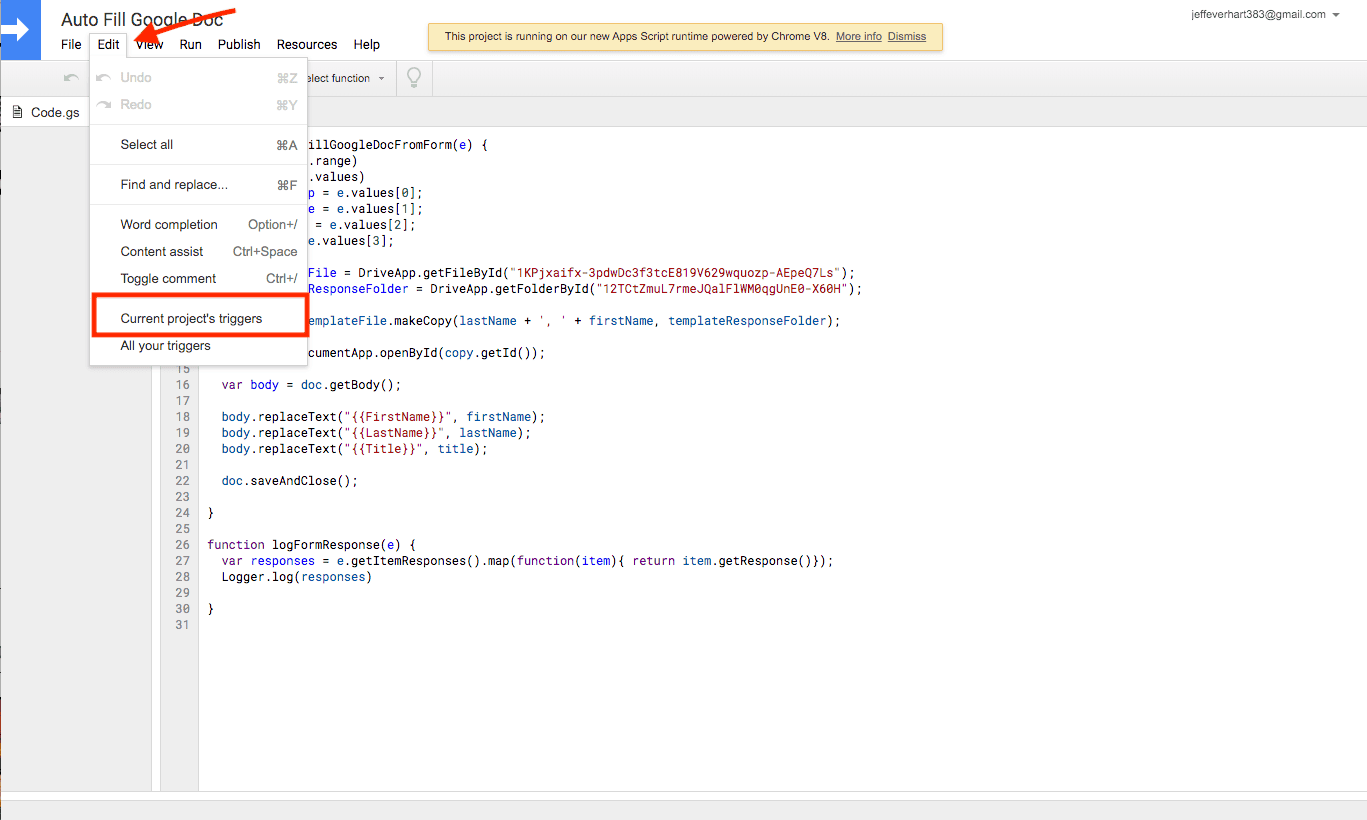The image size is (1367, 820).
Task: Choose Find and replace from Edit menu
Action: click(198, 185)
